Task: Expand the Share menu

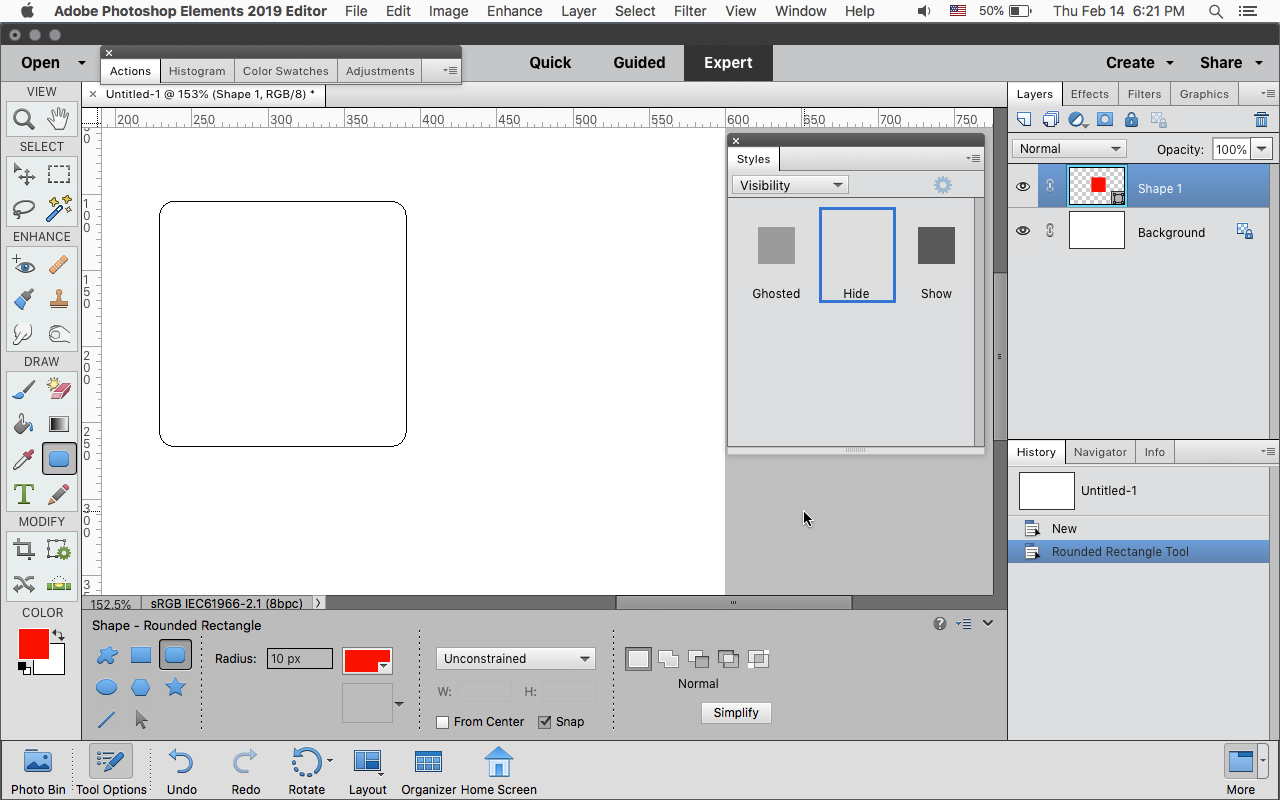Action: pyautogui.click(x=1229, y=62)
